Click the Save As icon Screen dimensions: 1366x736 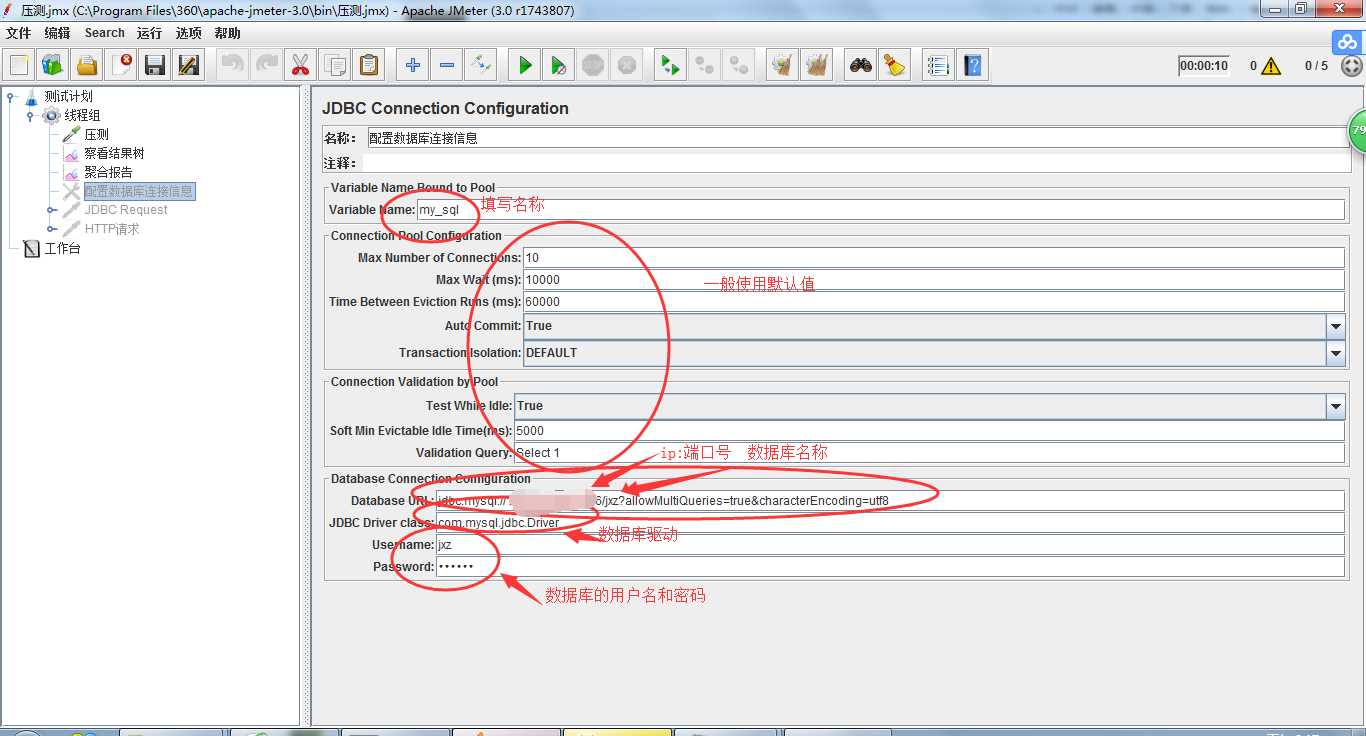tap(189, 66)
